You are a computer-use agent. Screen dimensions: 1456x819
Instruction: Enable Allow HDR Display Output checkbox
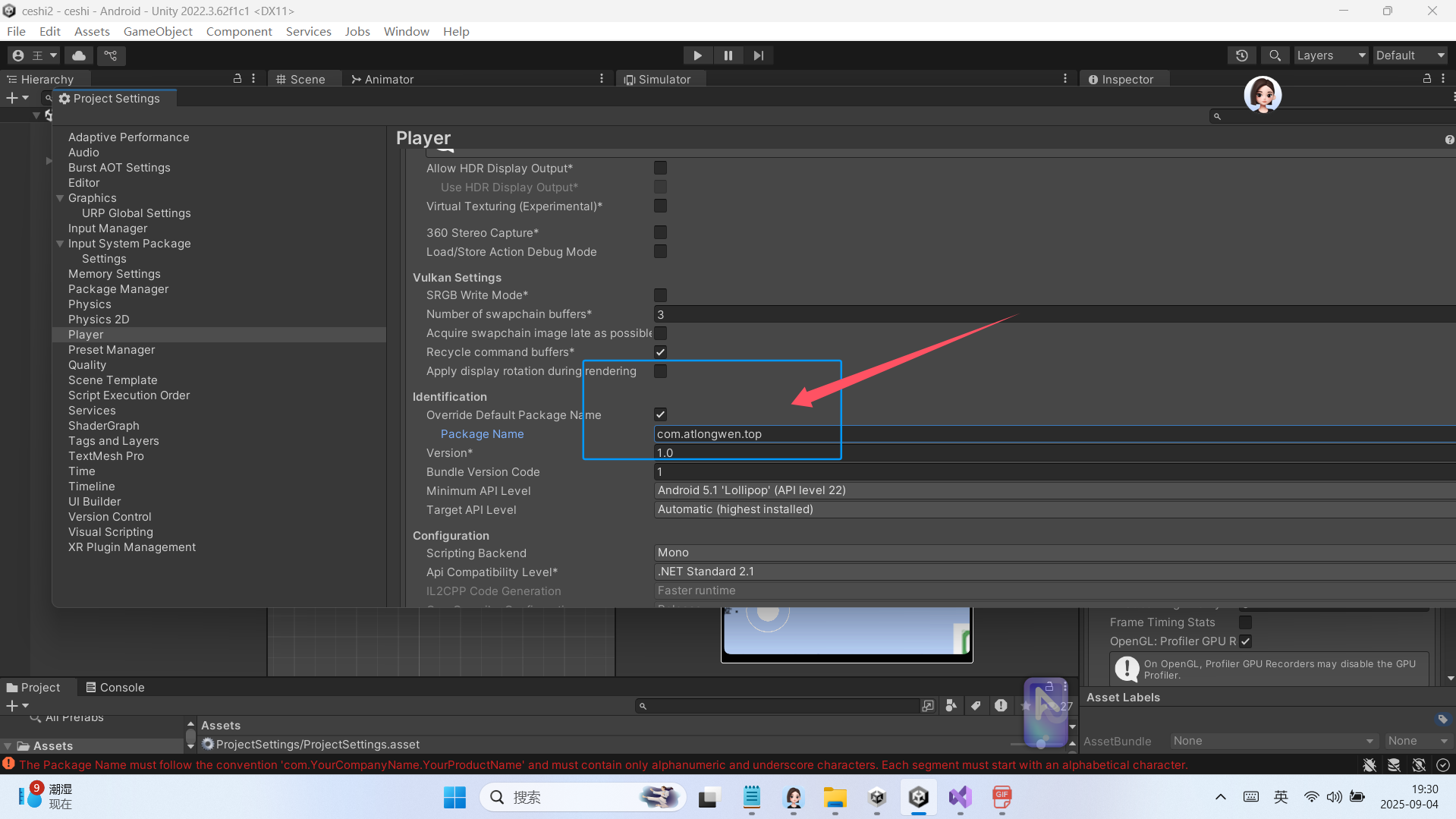pyautogui.click(x=661, y=168)
